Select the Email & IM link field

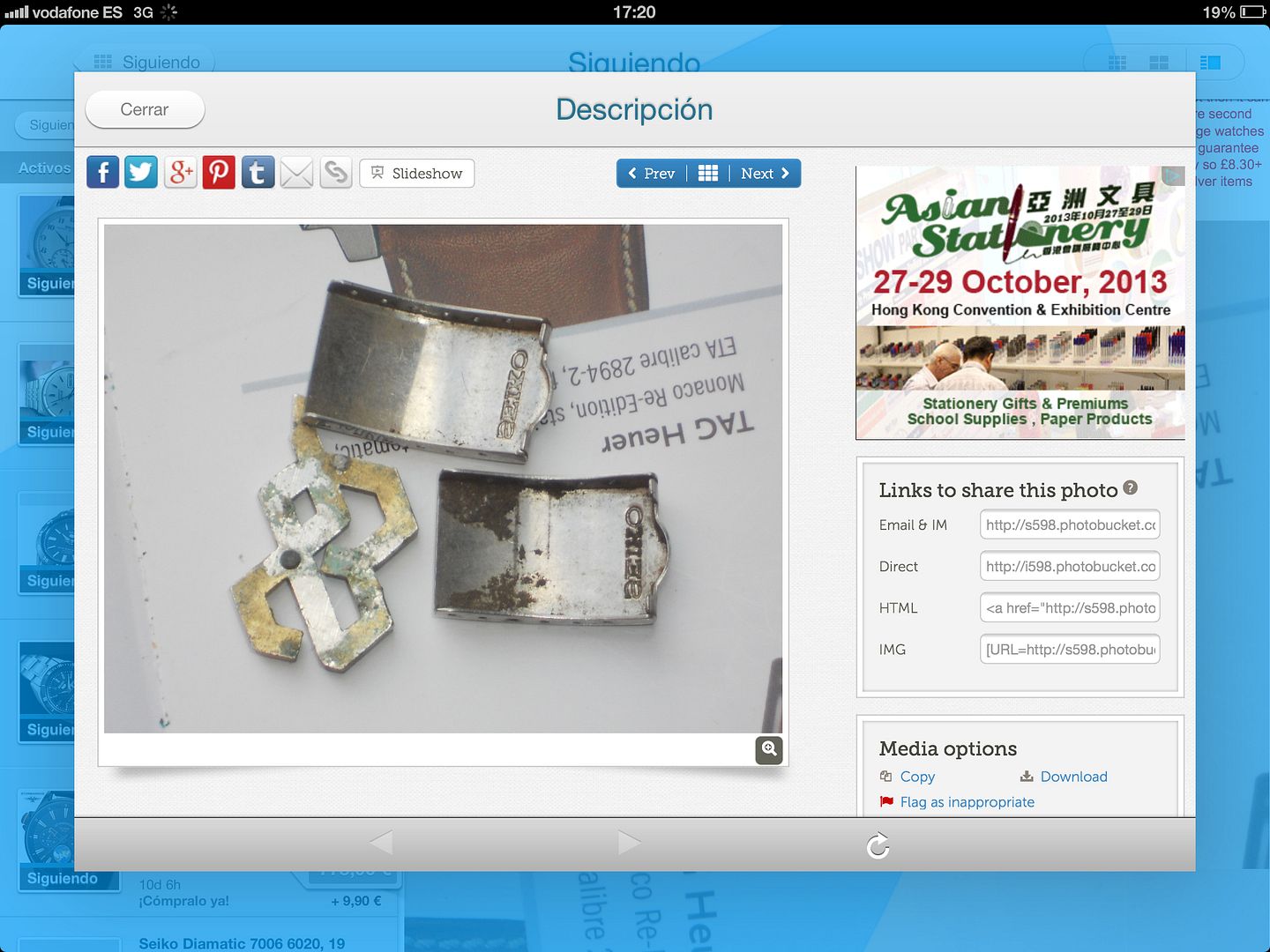point(1070,524)
